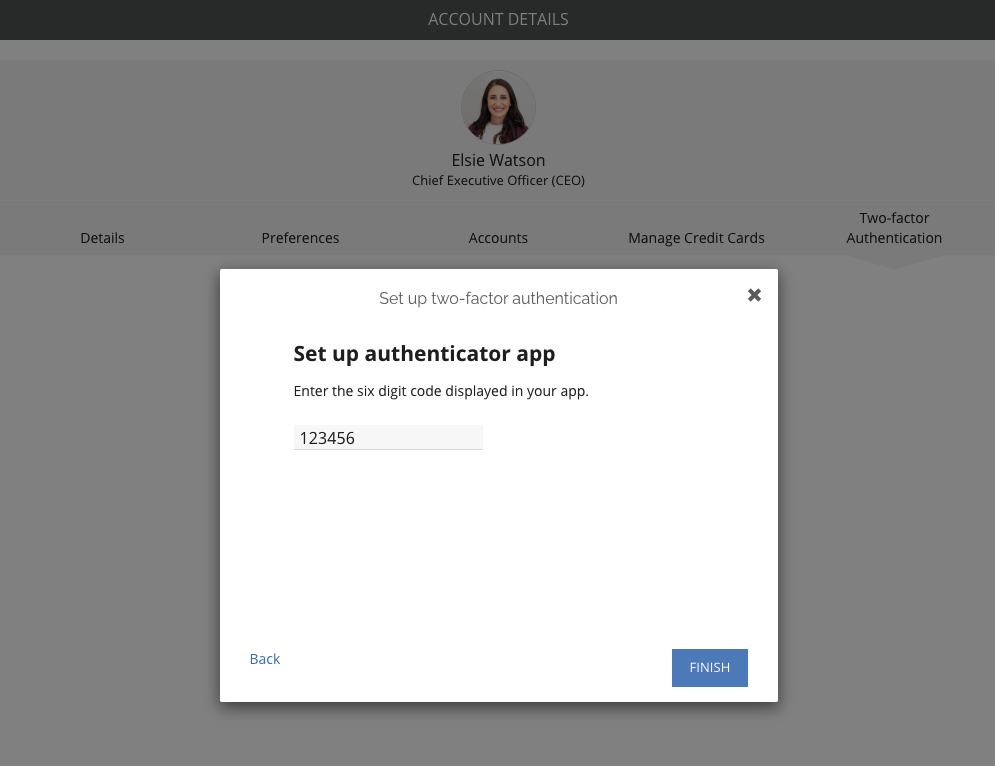Viewport: 995px width, 766px height.
Task: Click the ACCOUNT DETAILS header title
Action: (498, 19)
